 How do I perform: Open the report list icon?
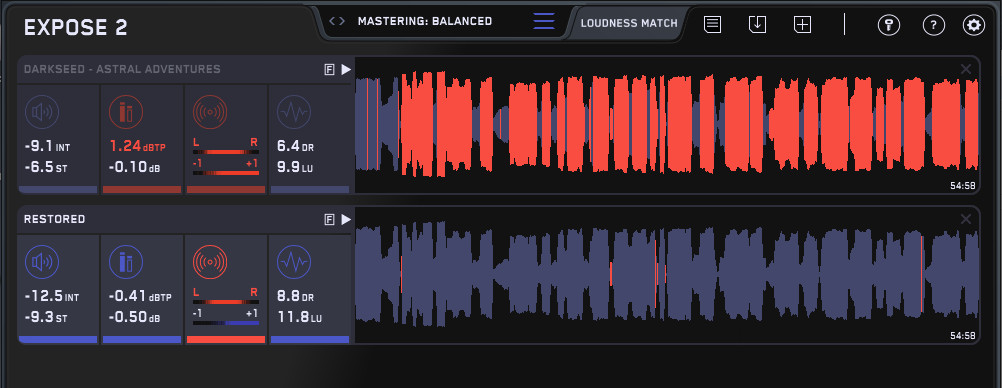click(x=713, y=25)
